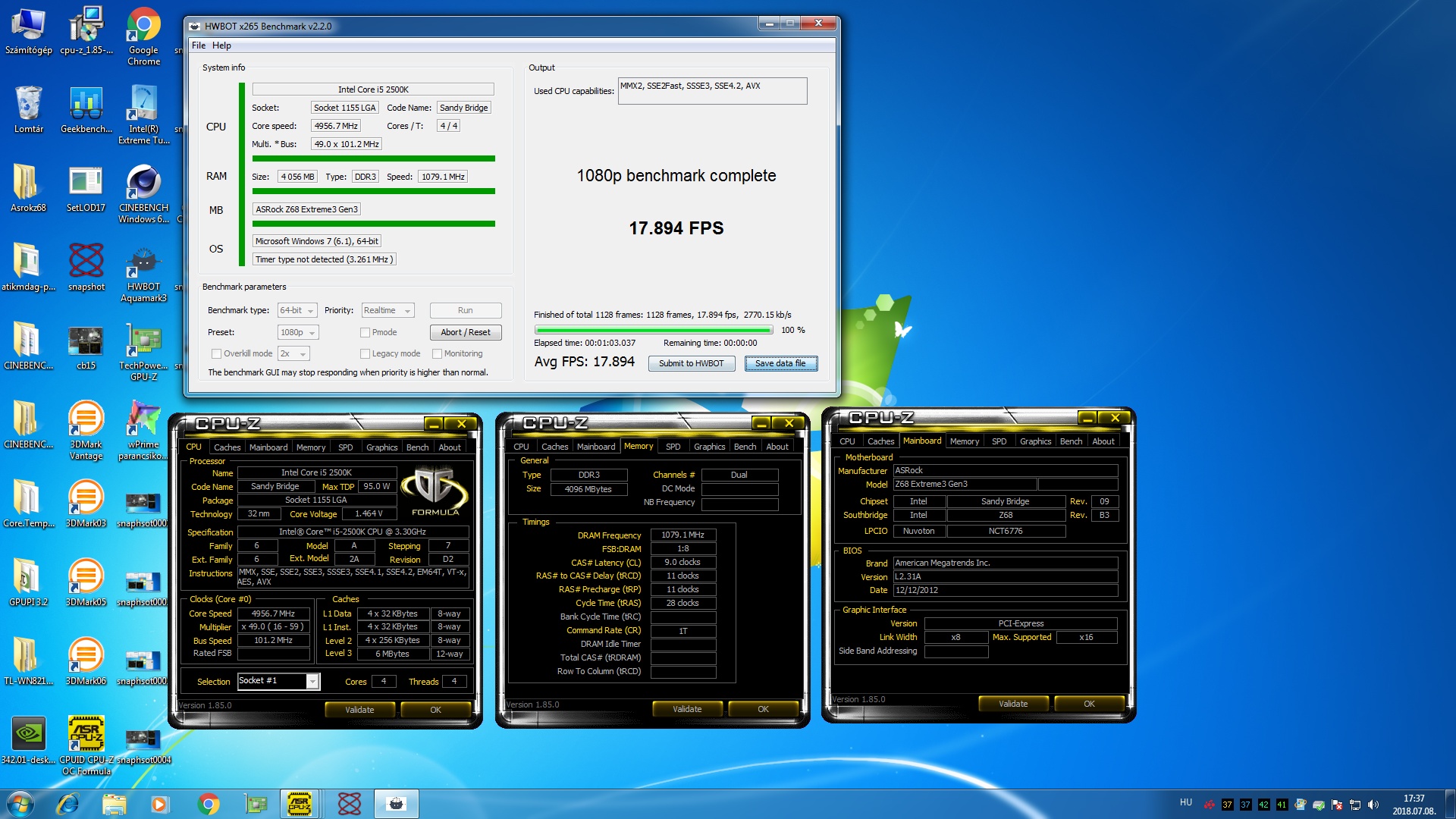1456x819 pixels.
Task: Click the DRAM Frequency 1079.1 MHz value
Action: [x=682, y=535]
